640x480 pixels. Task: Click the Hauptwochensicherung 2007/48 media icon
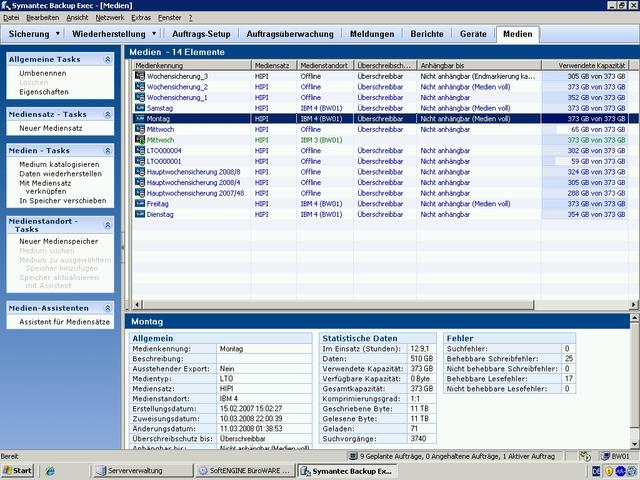pyautogui.click(x=140, y=193)
